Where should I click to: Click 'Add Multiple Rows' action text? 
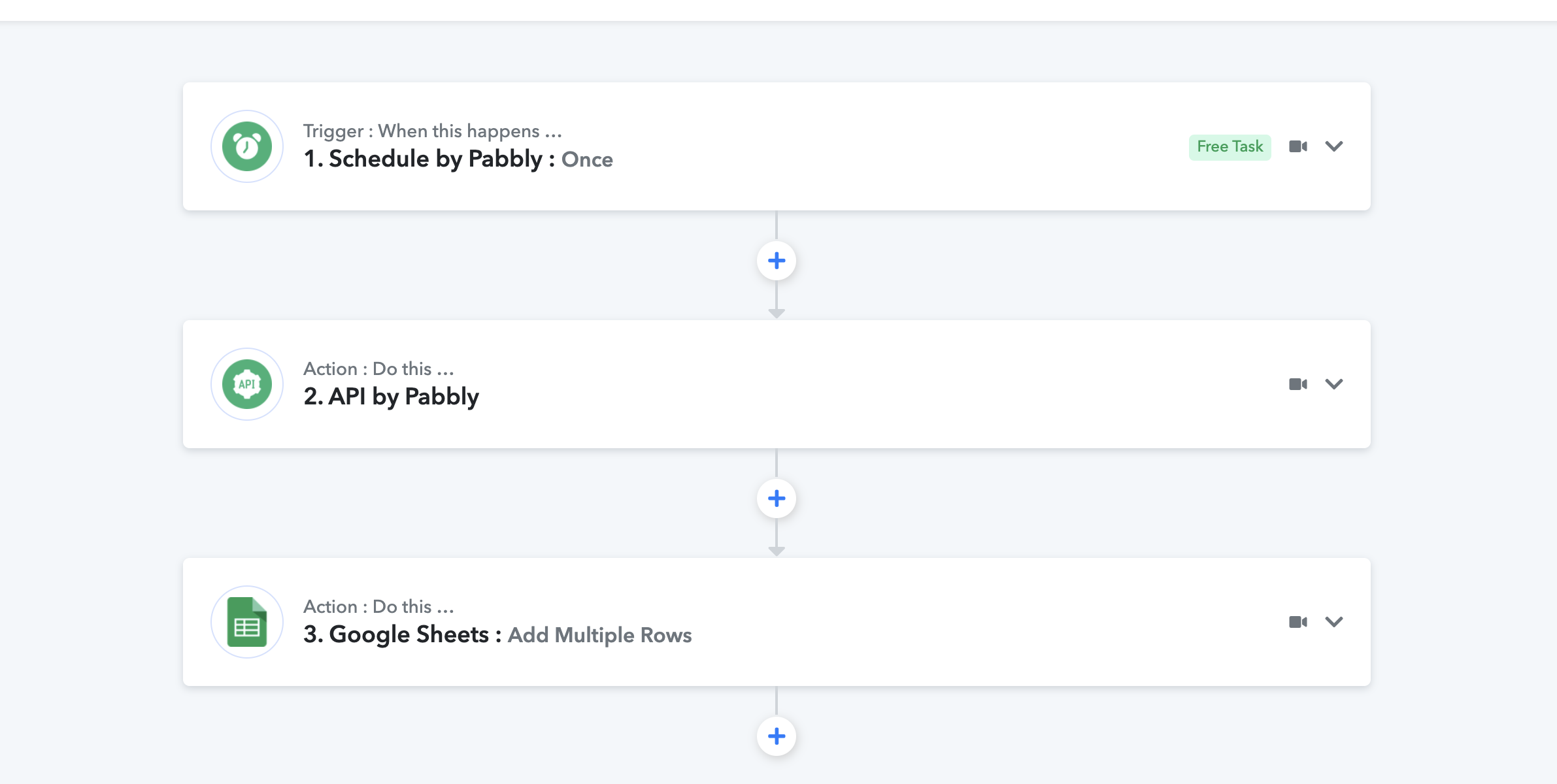(x=600, y=636)
